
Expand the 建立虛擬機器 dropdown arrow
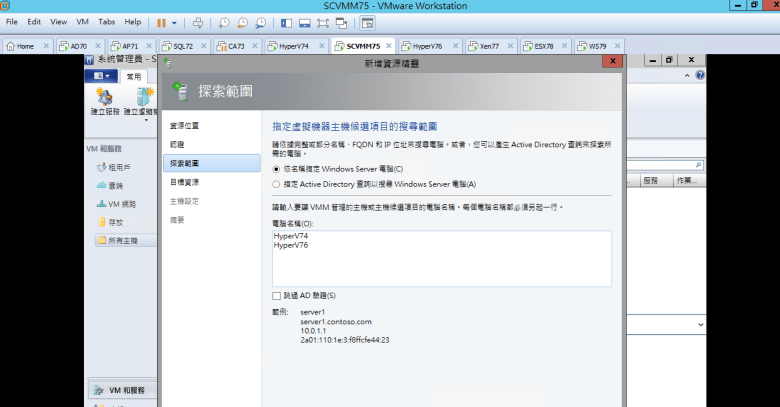tap(146, 118)
